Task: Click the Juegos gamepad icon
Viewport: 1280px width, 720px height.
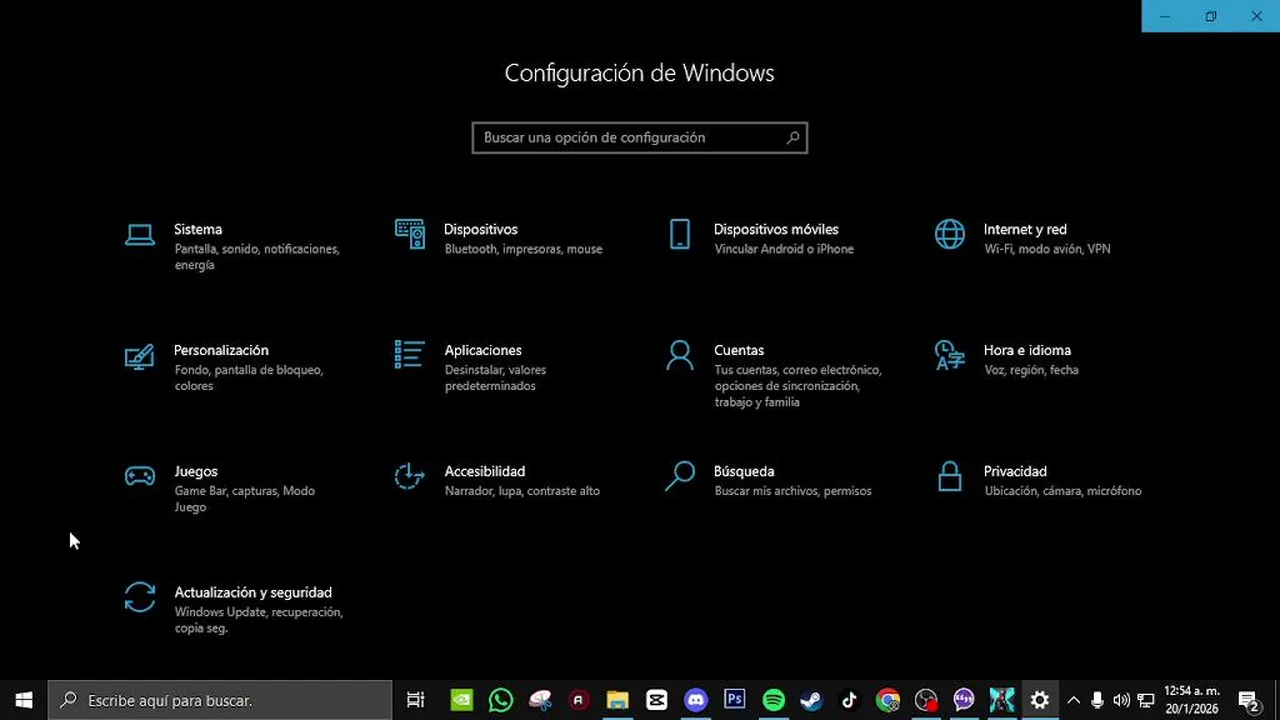Action: [x=140, y=476]
